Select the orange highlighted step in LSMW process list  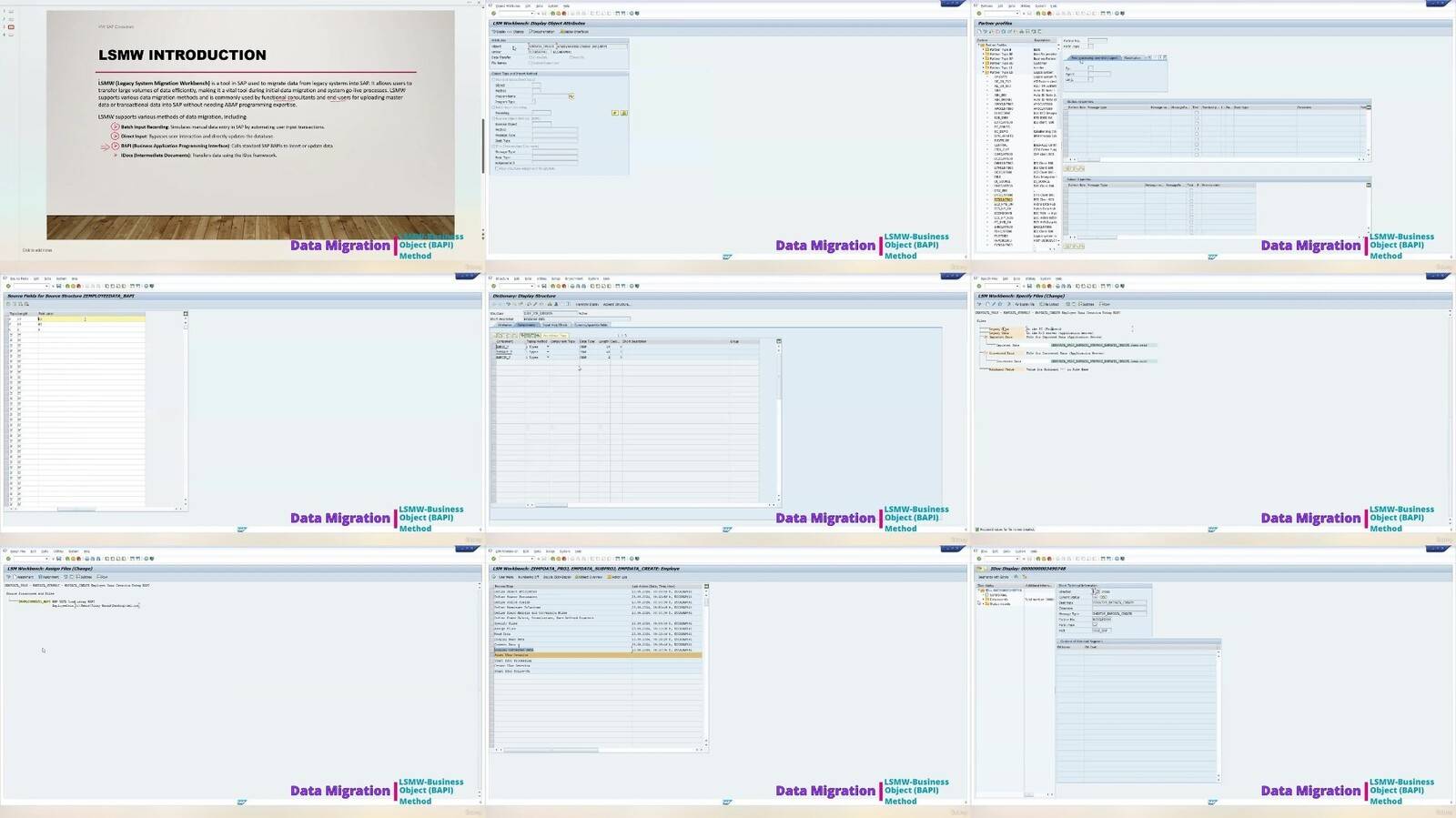[x=596, y=655]
